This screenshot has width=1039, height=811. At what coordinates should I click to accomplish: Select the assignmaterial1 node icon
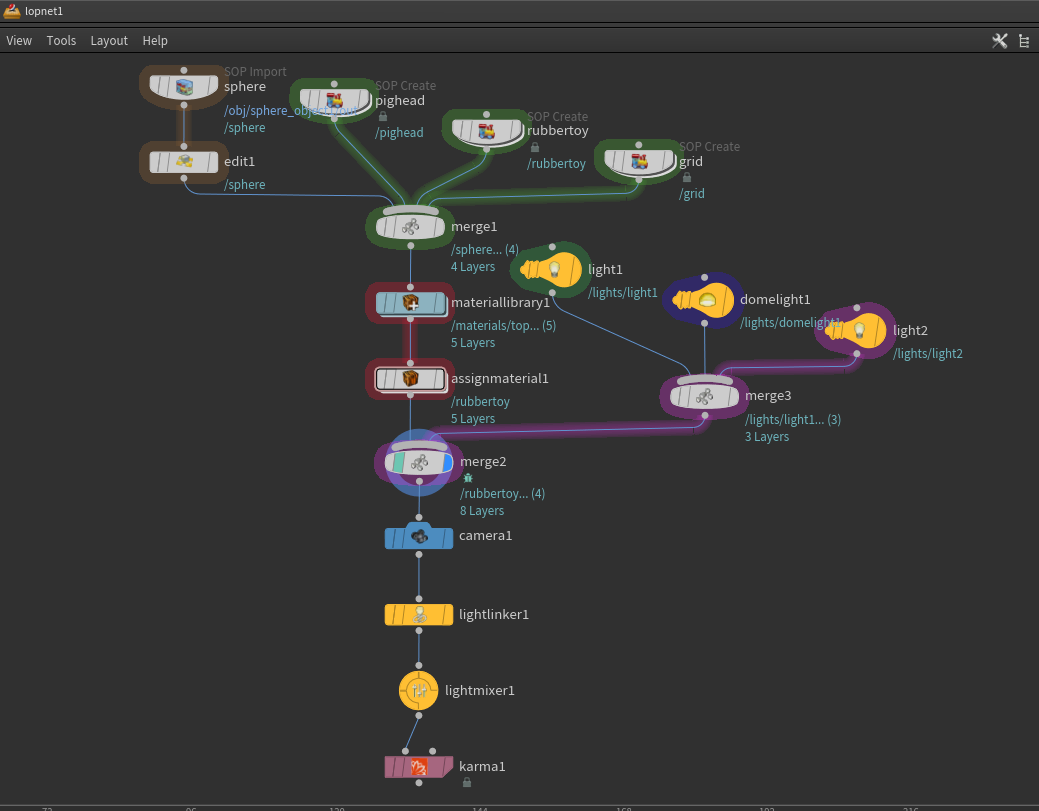point(410,379)
